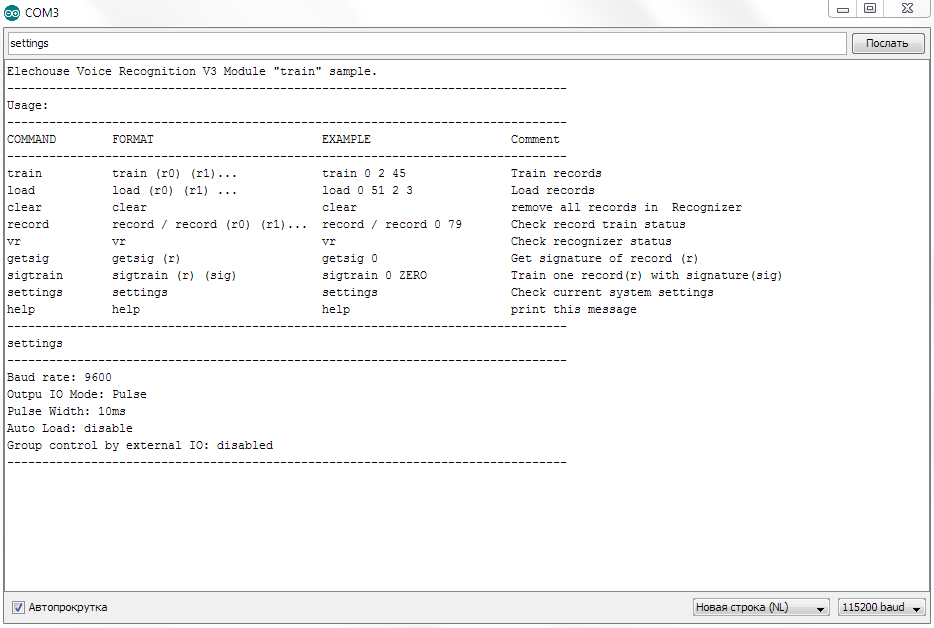Screen dimensions: 934x628
Task: Click the 'Train records' comment text
Action: click(556, 173)
